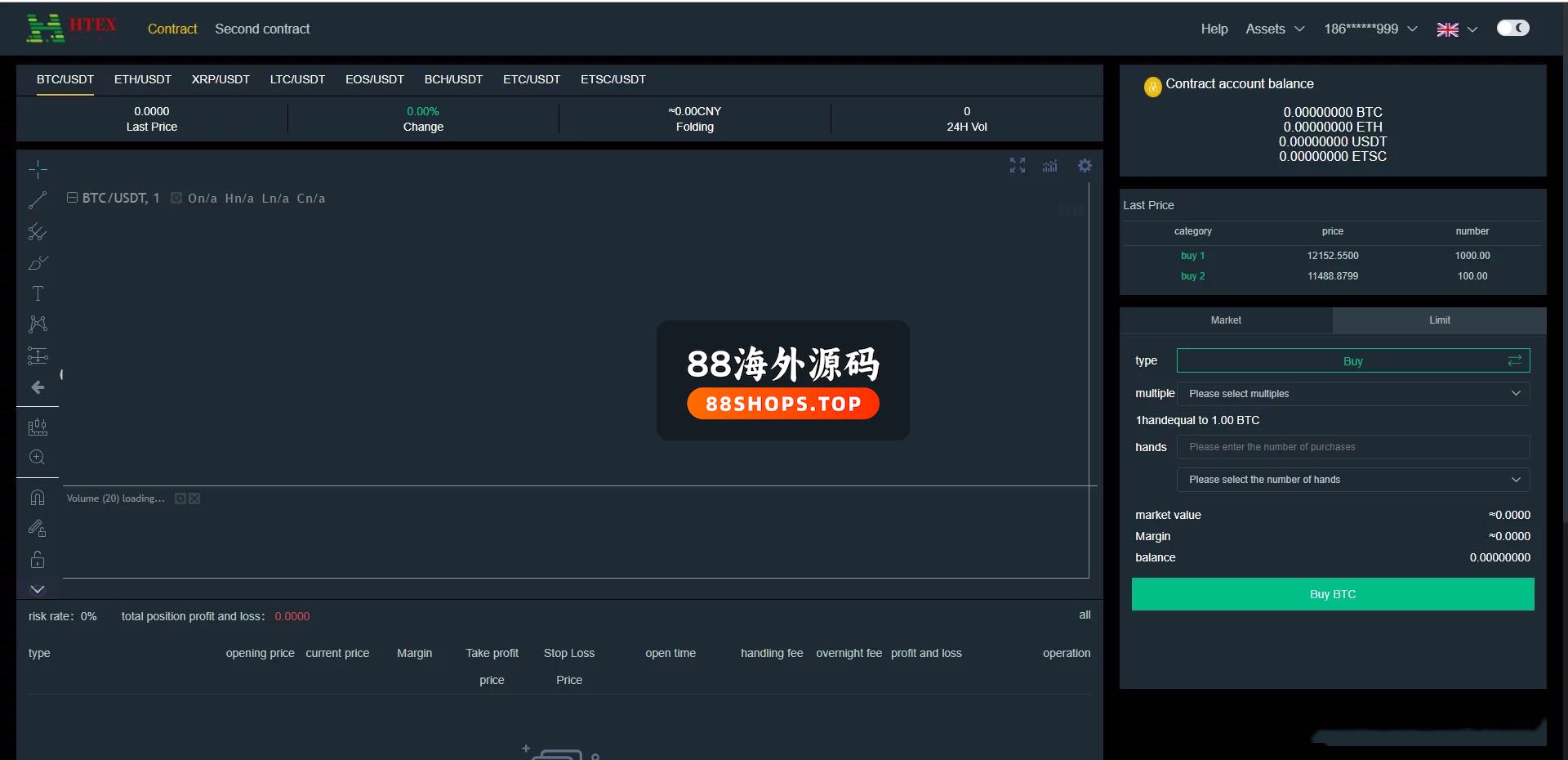Screen dimensions: 1568x760
Task: Expand the number of hands dropdown
Action: [1352, 480]
